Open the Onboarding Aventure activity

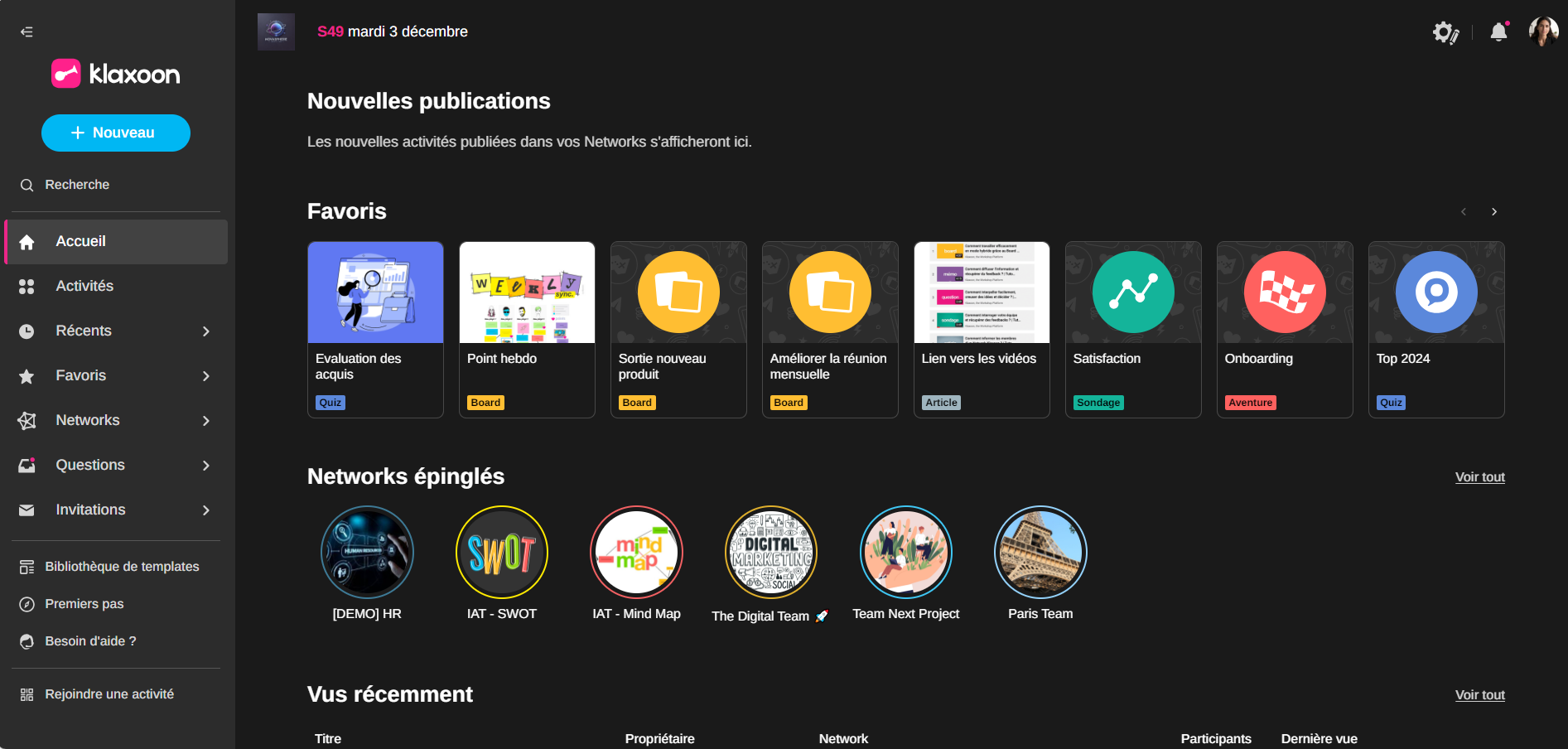tap(1284, 329)
